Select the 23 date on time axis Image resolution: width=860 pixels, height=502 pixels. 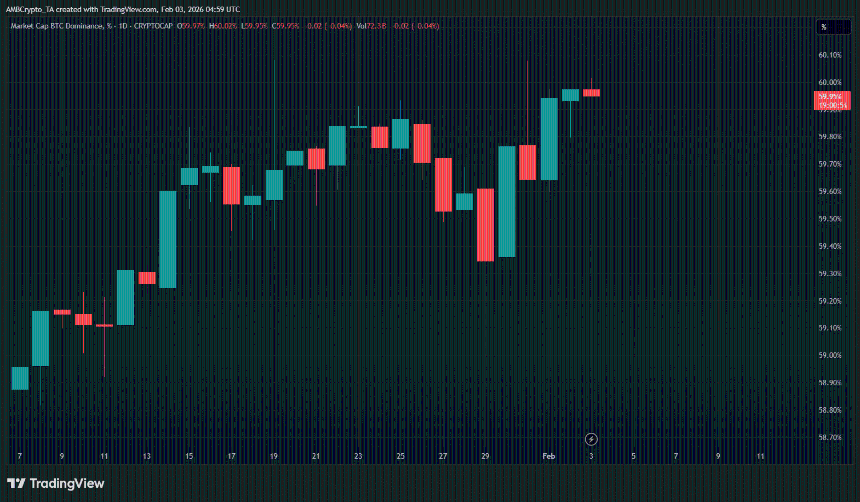[358, 455]
